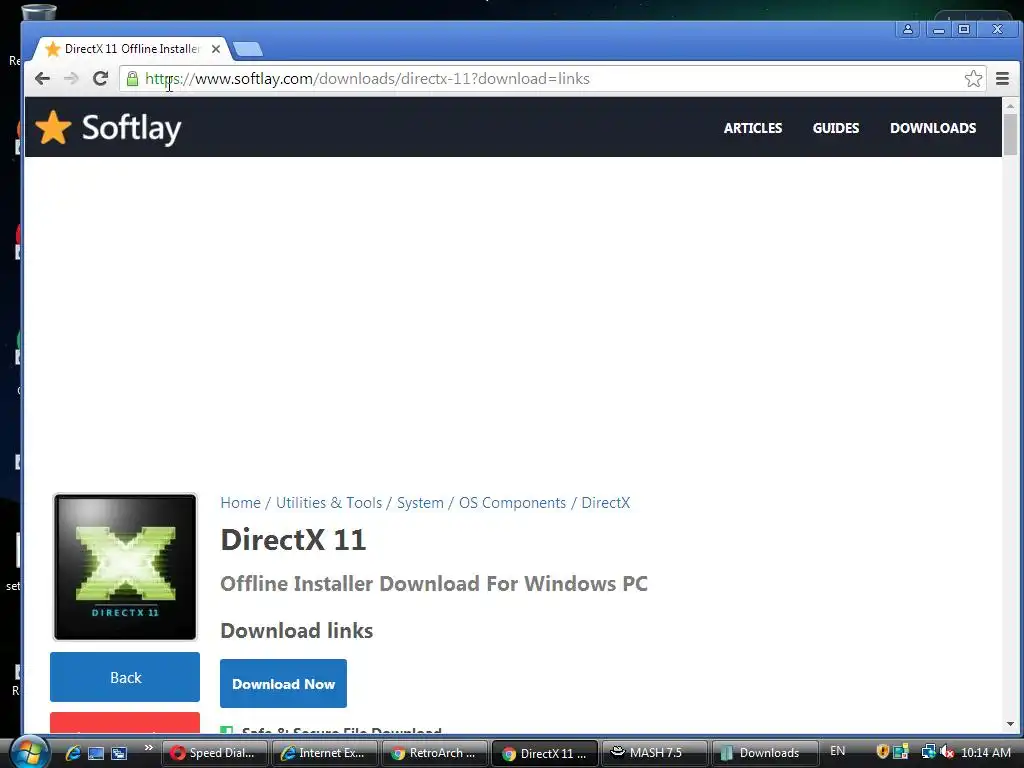Viewport: 1024px width, 768px height.
Task: Click the green padlock security icon
Action: pos(132,79)
